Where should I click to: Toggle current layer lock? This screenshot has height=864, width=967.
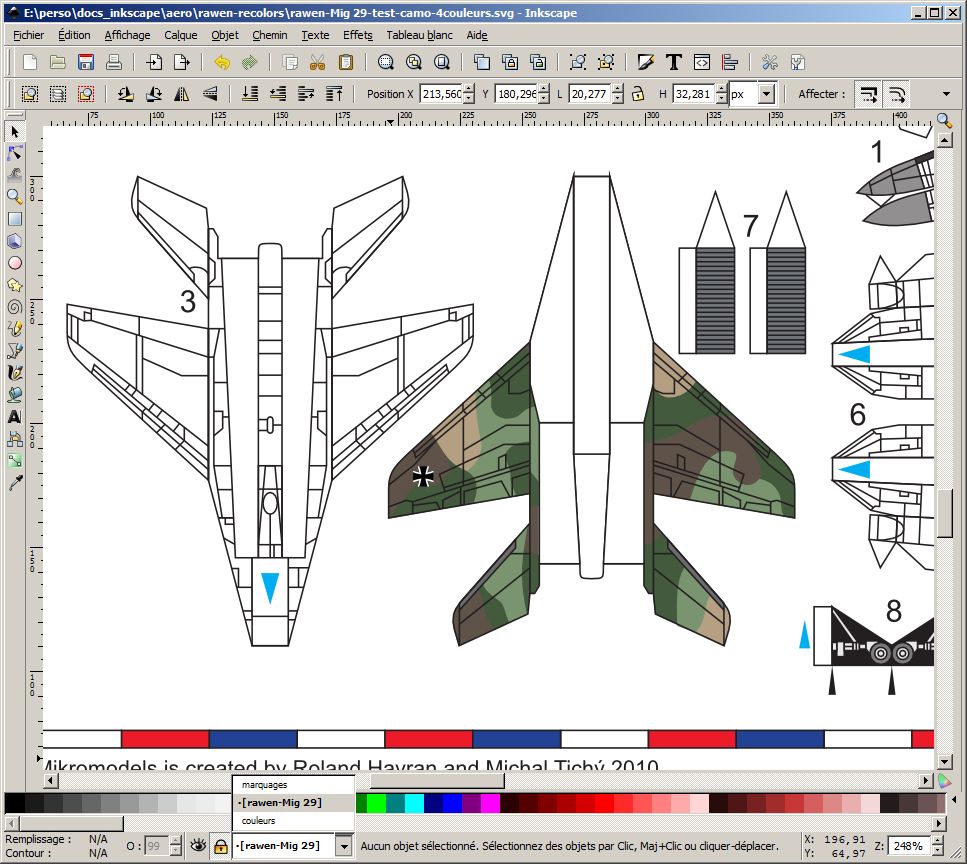(x=220, y=846)
